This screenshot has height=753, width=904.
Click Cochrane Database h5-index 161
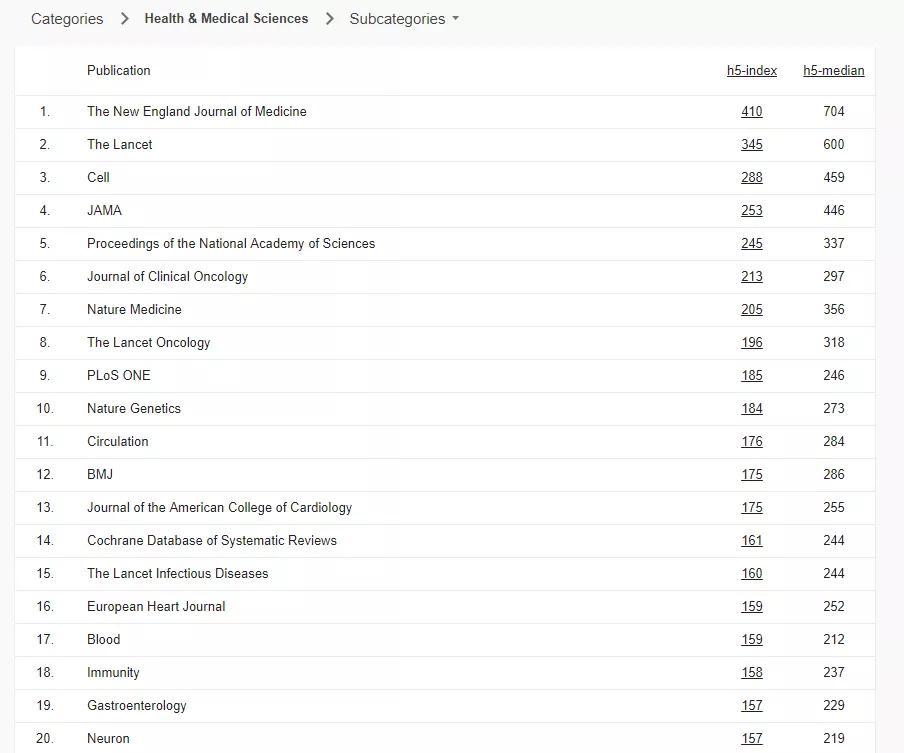click(752, 541)
